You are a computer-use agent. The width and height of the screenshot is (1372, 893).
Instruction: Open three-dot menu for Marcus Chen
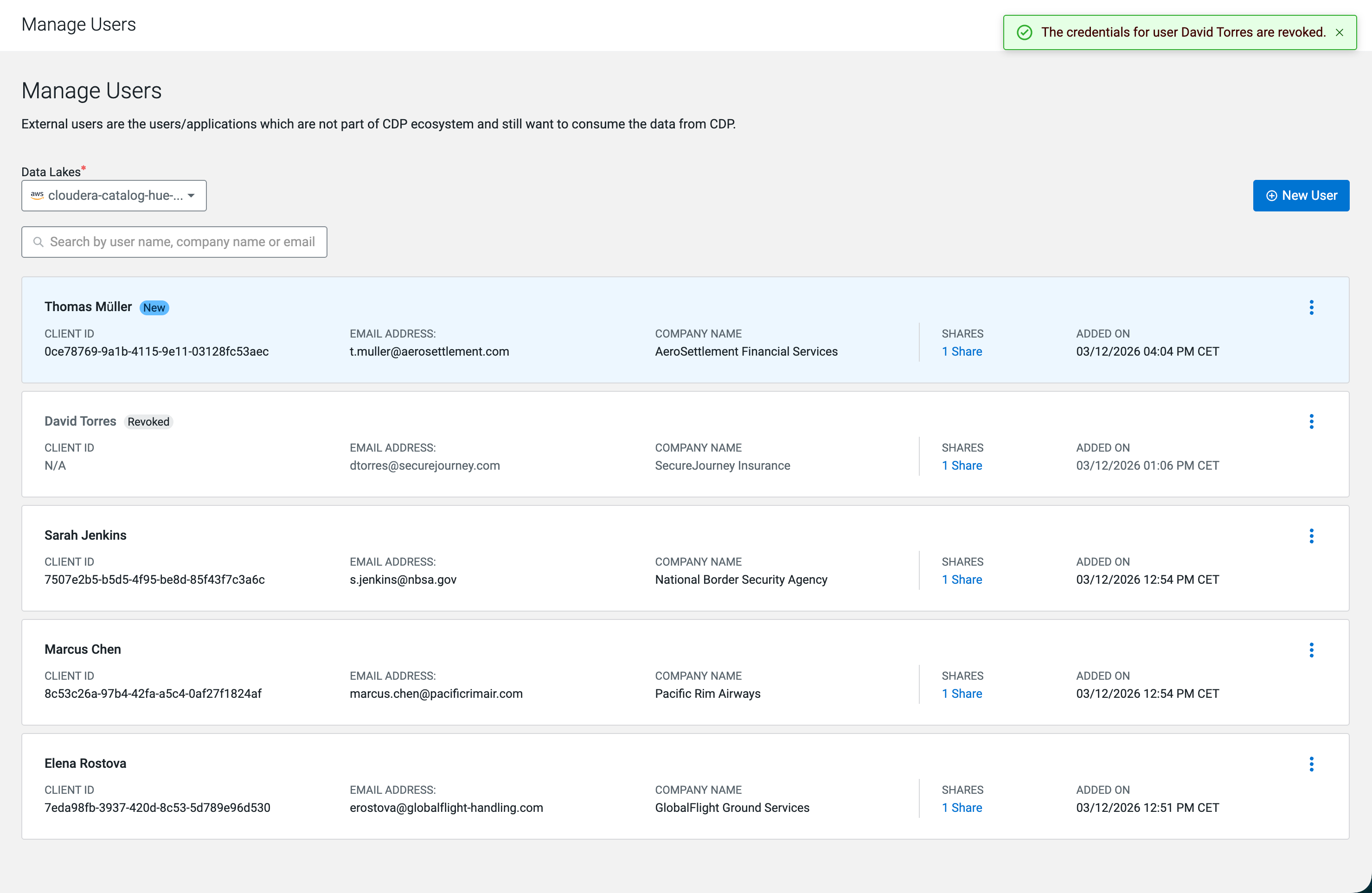click(x=1311, y=650)
